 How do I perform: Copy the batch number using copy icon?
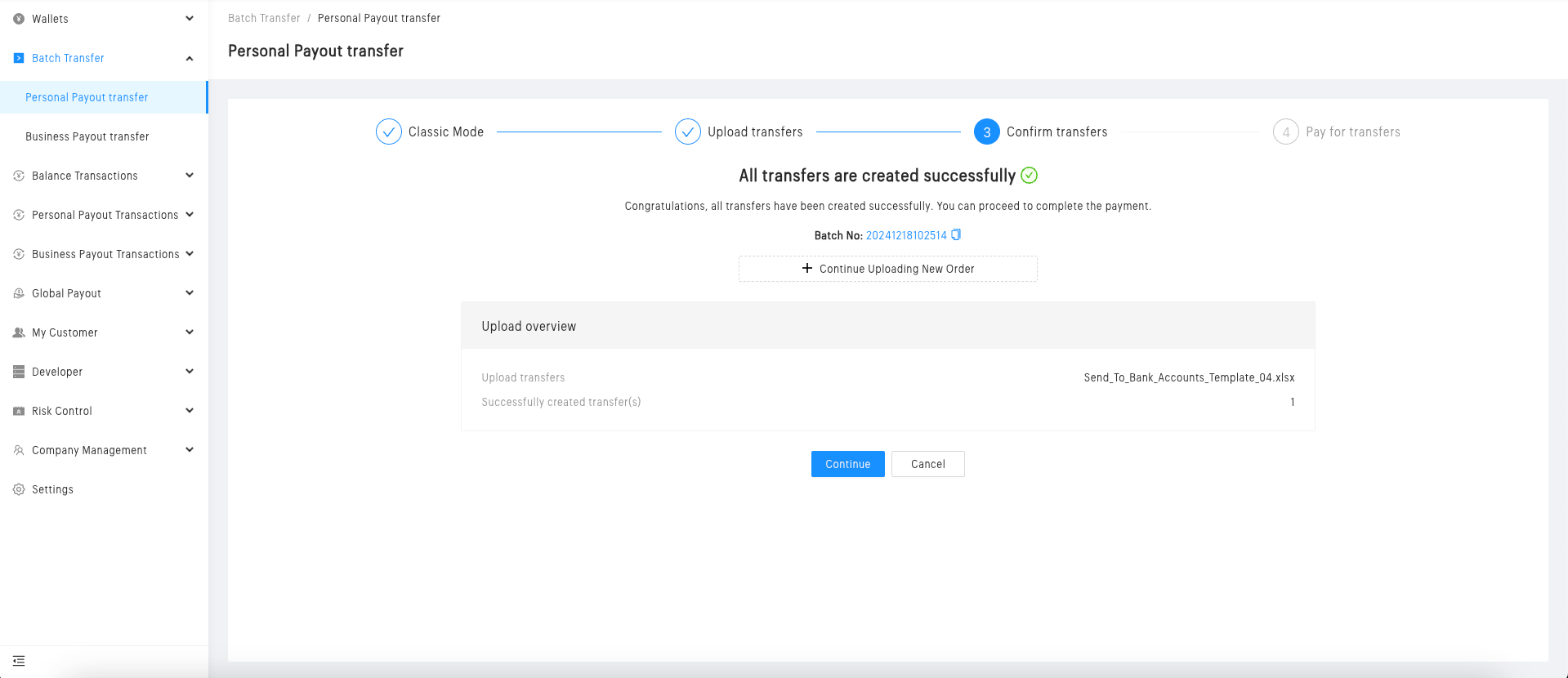[x=956, y=235]
